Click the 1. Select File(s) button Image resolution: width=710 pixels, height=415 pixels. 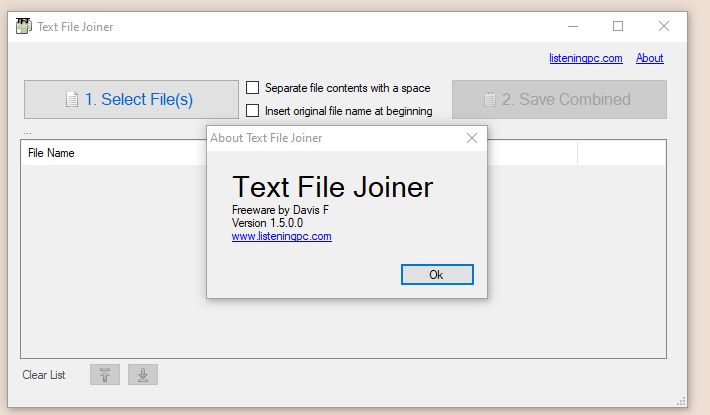click(x=131, y=100)
